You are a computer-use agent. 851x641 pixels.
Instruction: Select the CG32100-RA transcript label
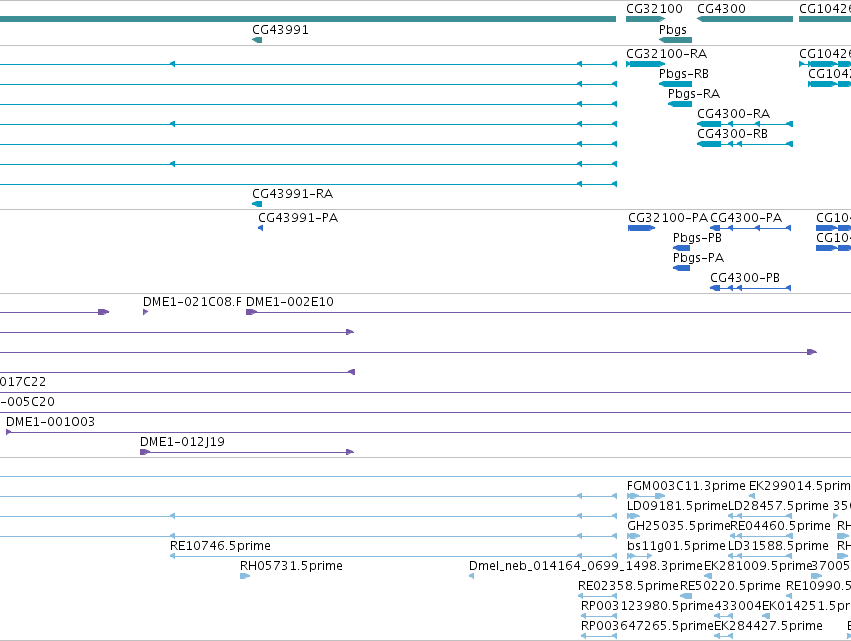click(666, 54)
